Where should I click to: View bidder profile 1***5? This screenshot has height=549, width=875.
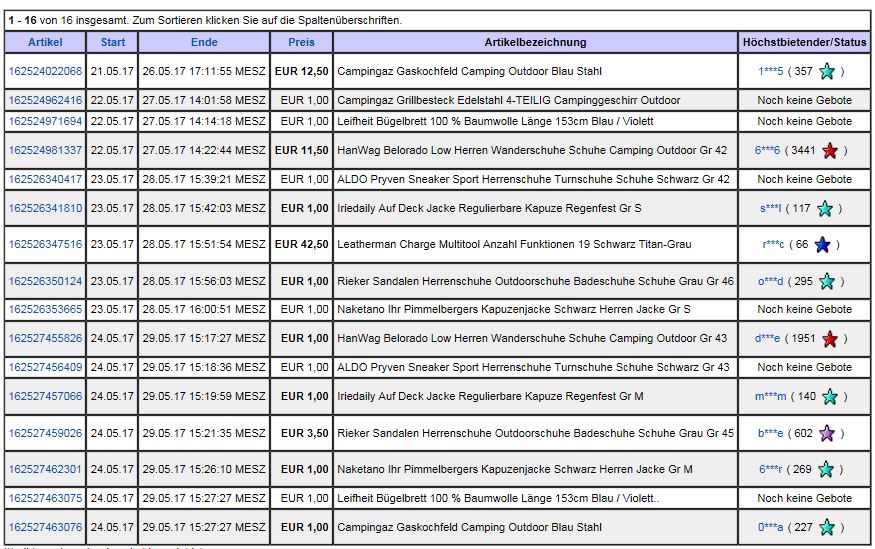(771, 71)
